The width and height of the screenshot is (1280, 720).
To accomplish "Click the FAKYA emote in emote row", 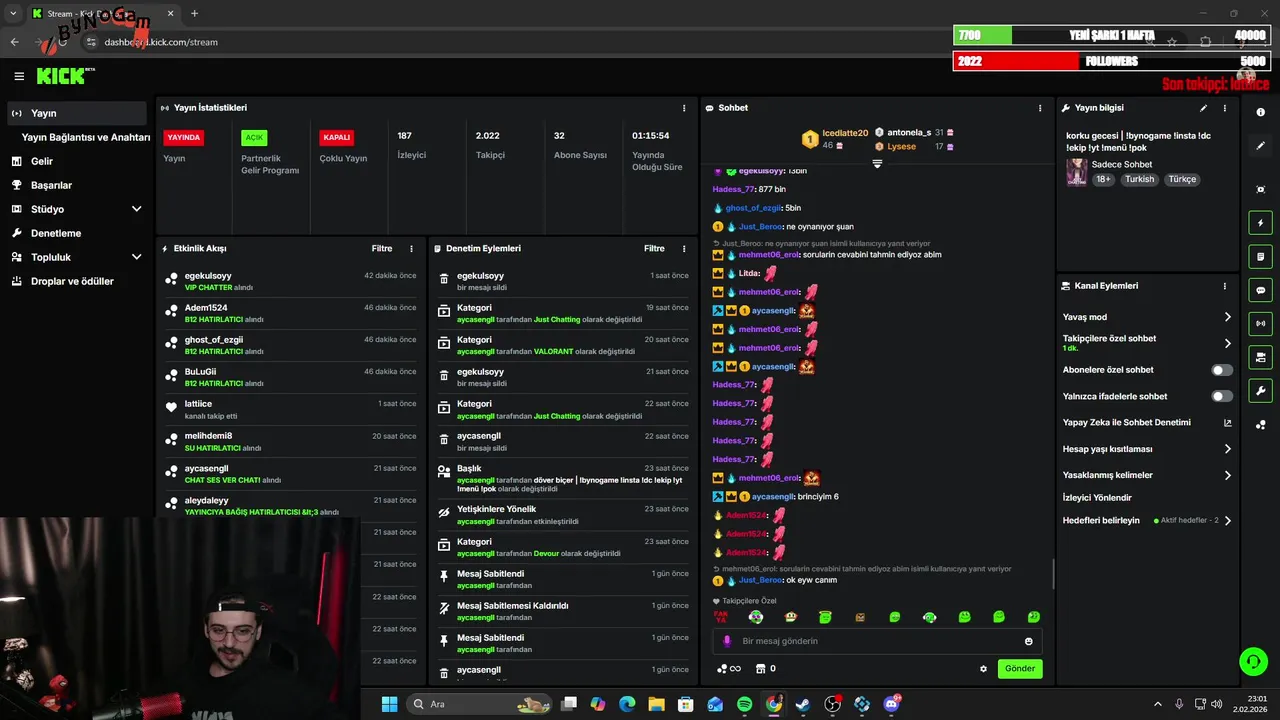I will [x=721, y=617].
